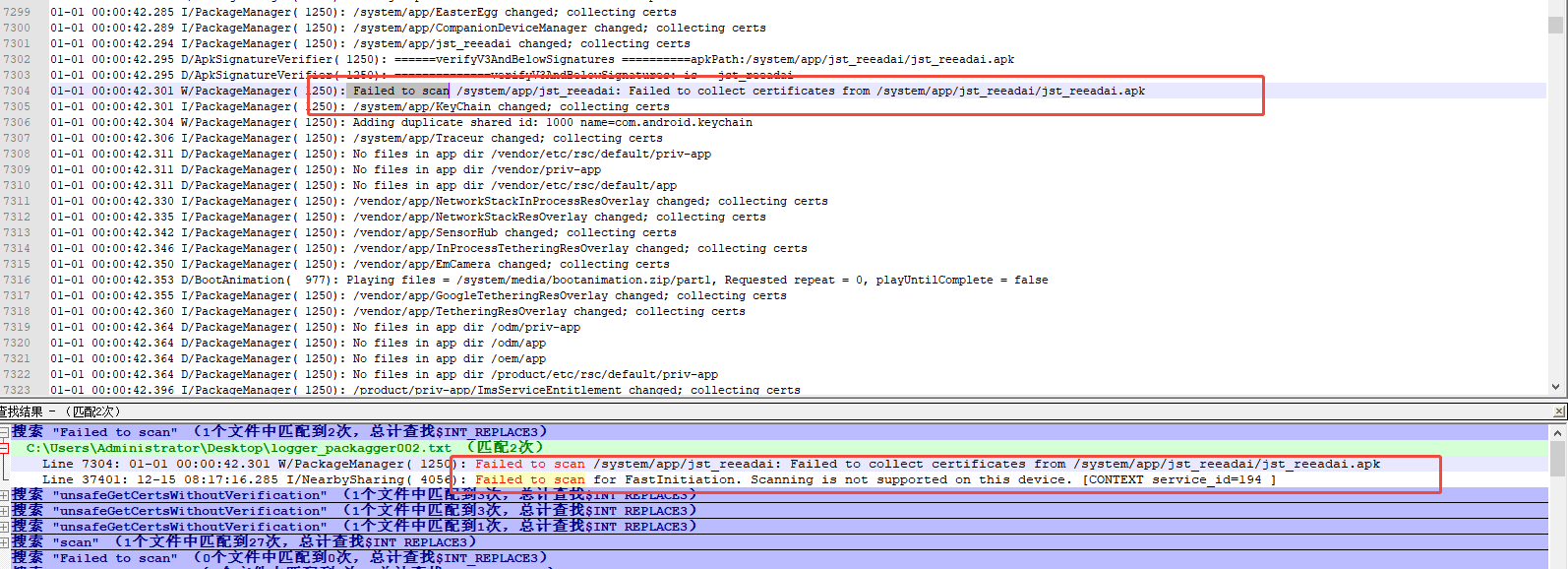Click the NetworkStackInProcessResOverlay changed log line
This screenshot has width=1568, height=569.
click(439, 201)
